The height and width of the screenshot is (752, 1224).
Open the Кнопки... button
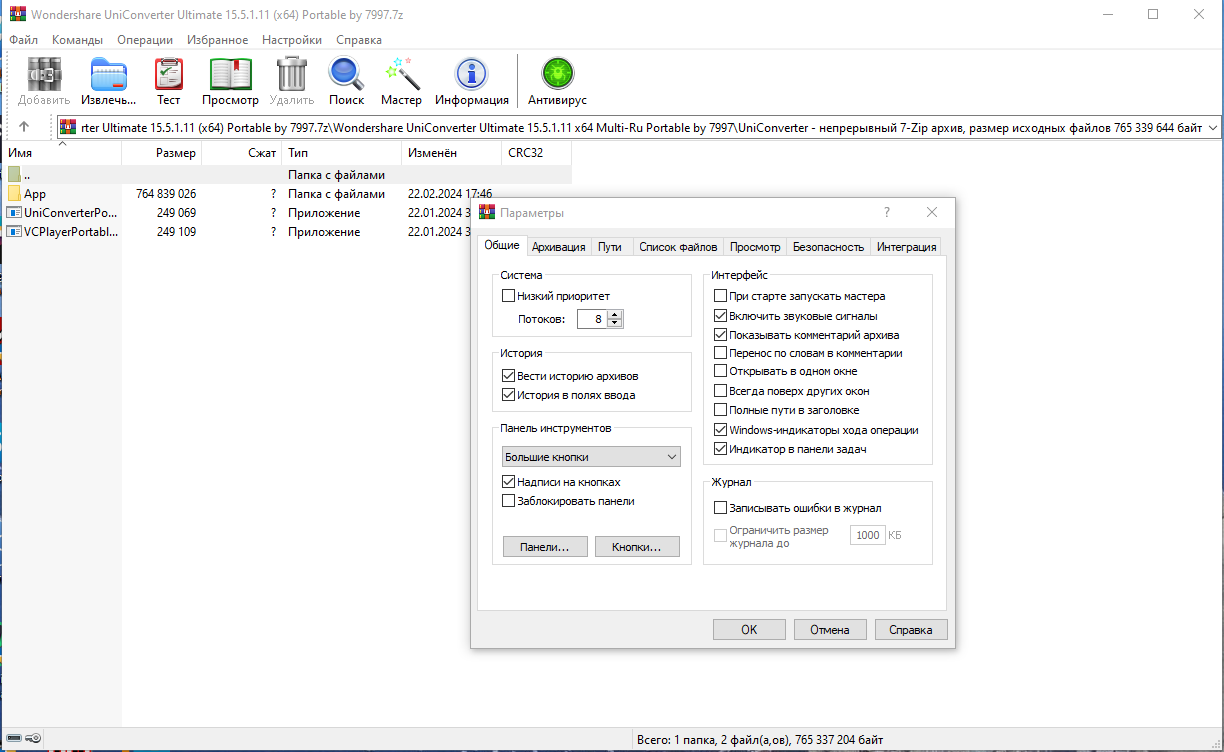point(637,547)
